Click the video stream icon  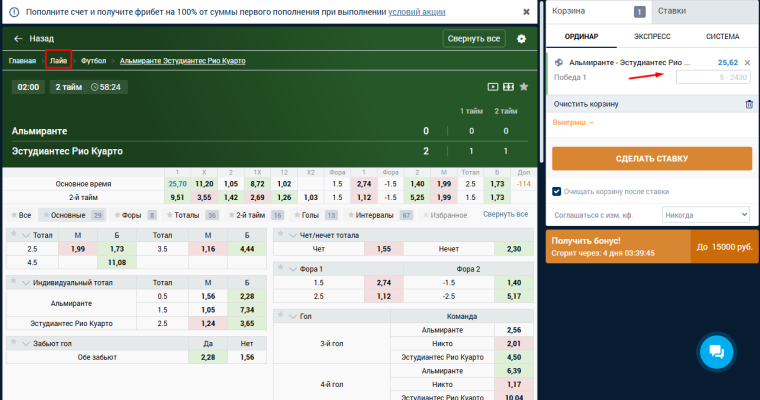click(x=492, y=87)
